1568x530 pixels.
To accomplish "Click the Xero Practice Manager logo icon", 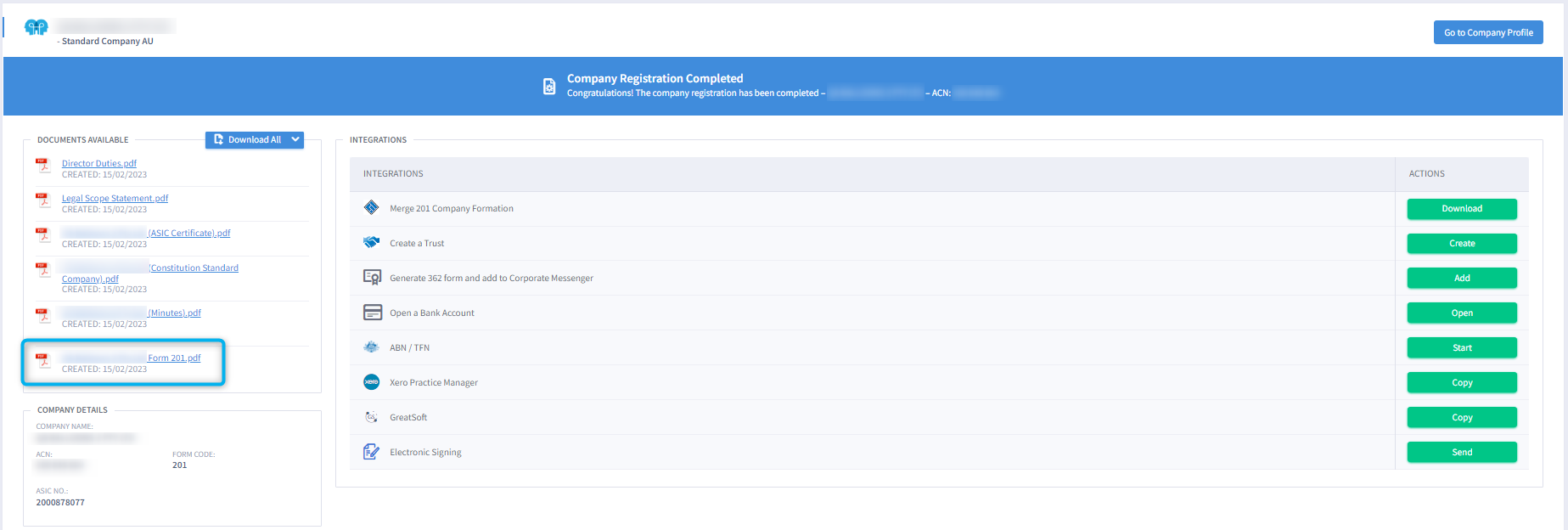I will [x=371, y=382].
